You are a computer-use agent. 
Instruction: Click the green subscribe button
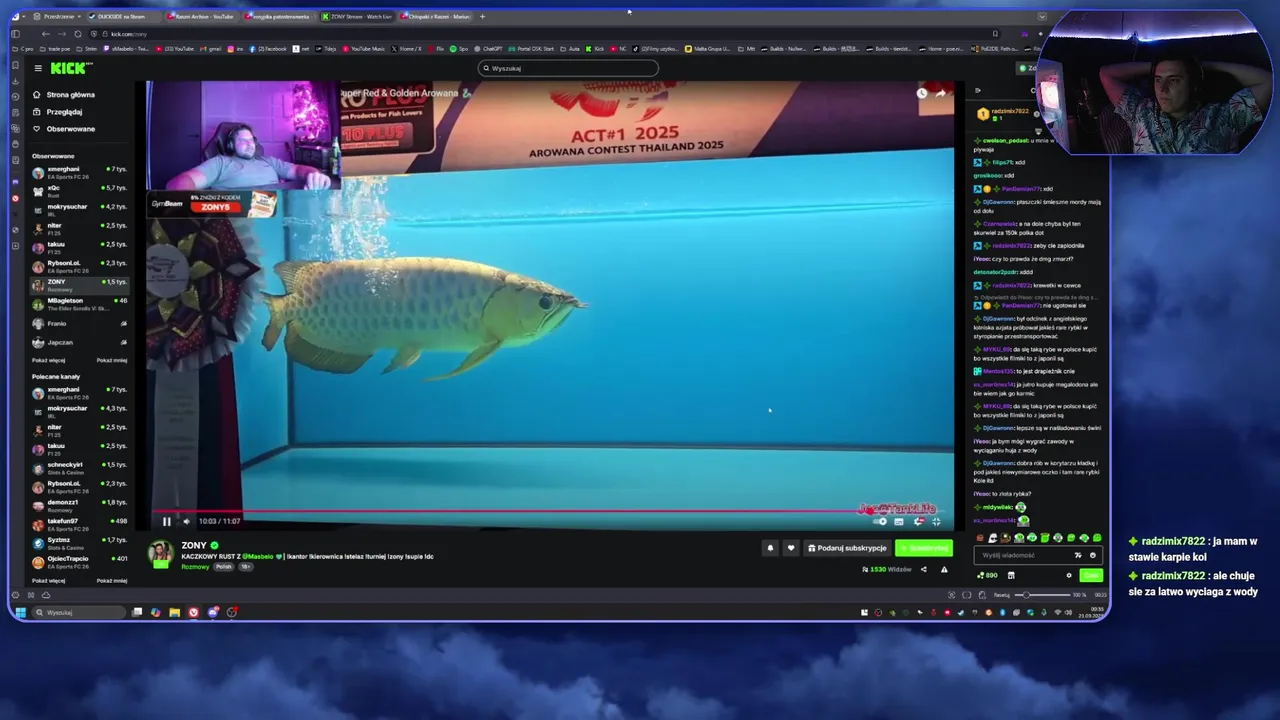coord(924,548)
